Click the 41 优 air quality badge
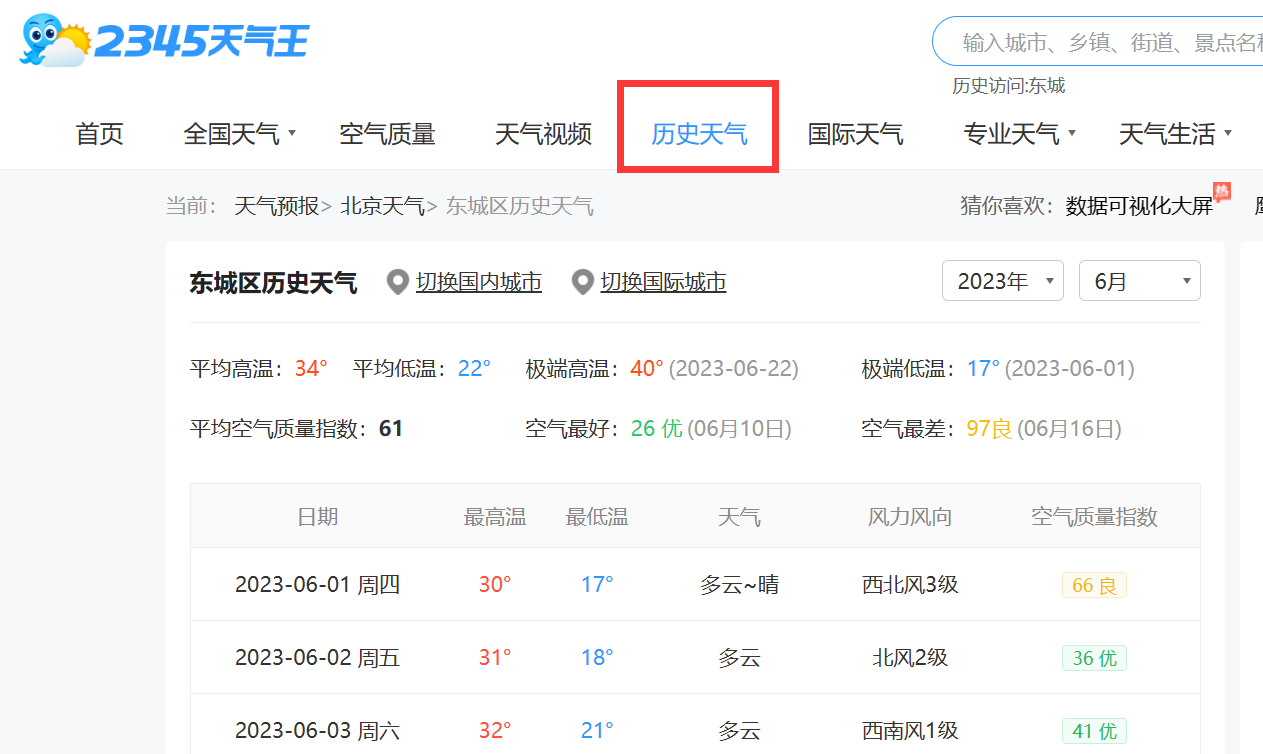 [1094, 731]
